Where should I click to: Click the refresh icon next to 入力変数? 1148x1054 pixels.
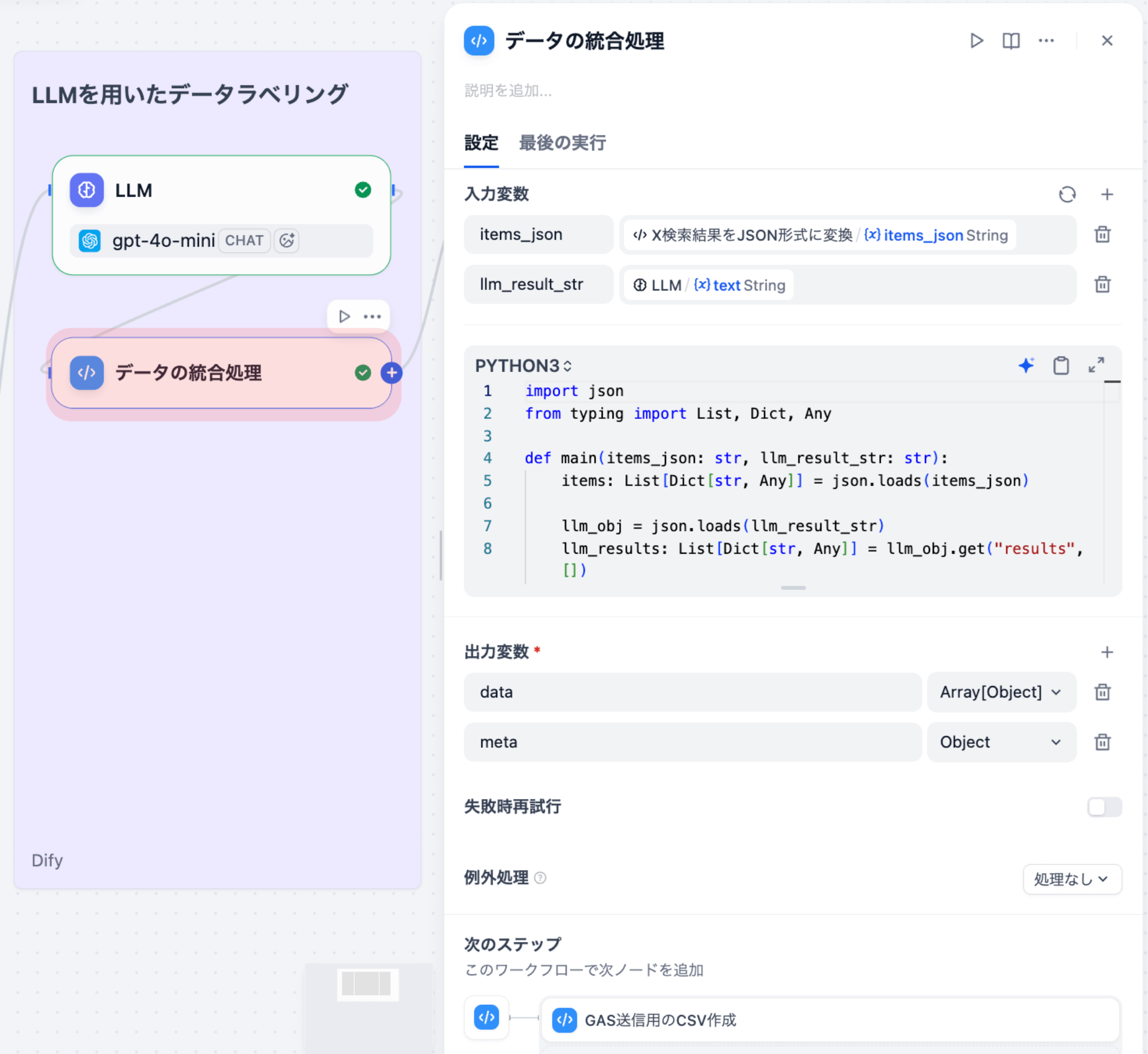pos(1067,194)
